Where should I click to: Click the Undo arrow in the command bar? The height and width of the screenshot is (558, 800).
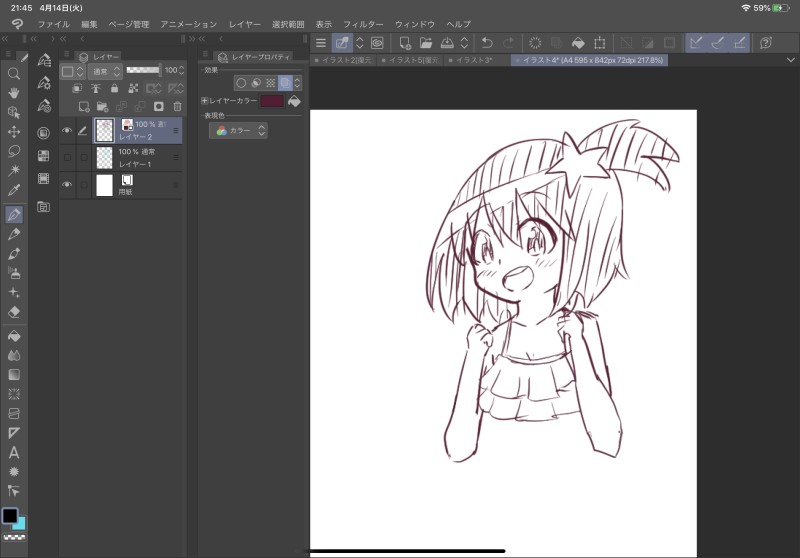487,43
